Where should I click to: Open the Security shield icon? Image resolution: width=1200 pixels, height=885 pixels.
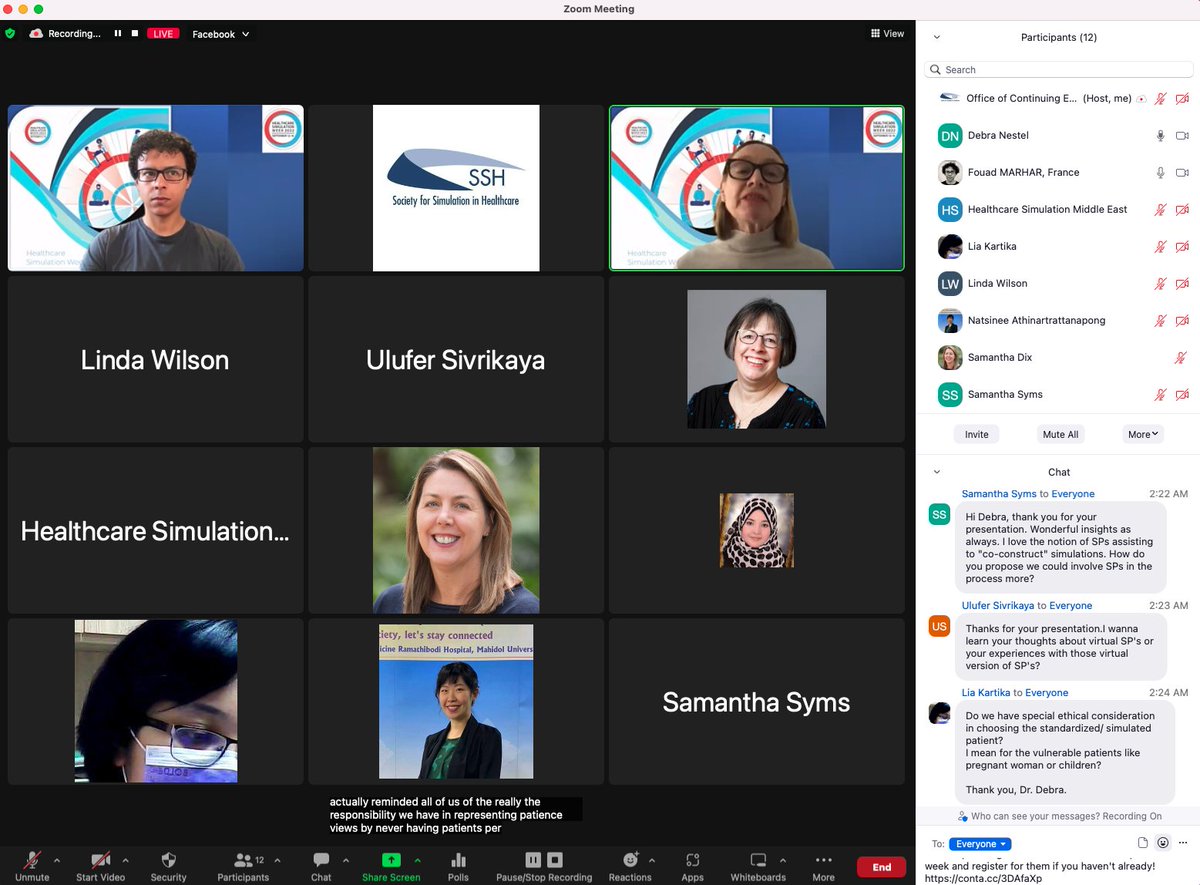tap(168, 860)
